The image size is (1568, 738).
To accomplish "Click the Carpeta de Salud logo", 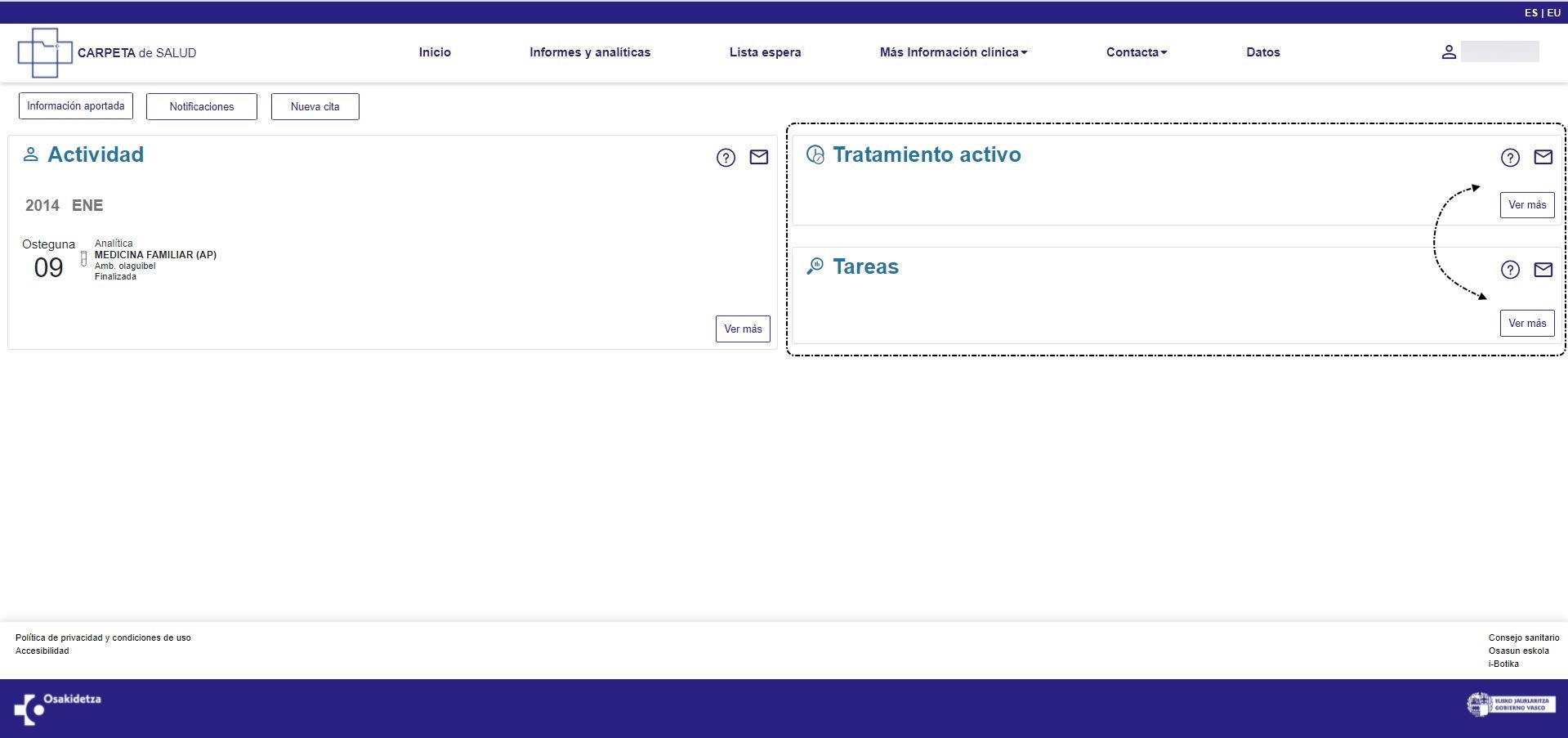I will 107,52.
